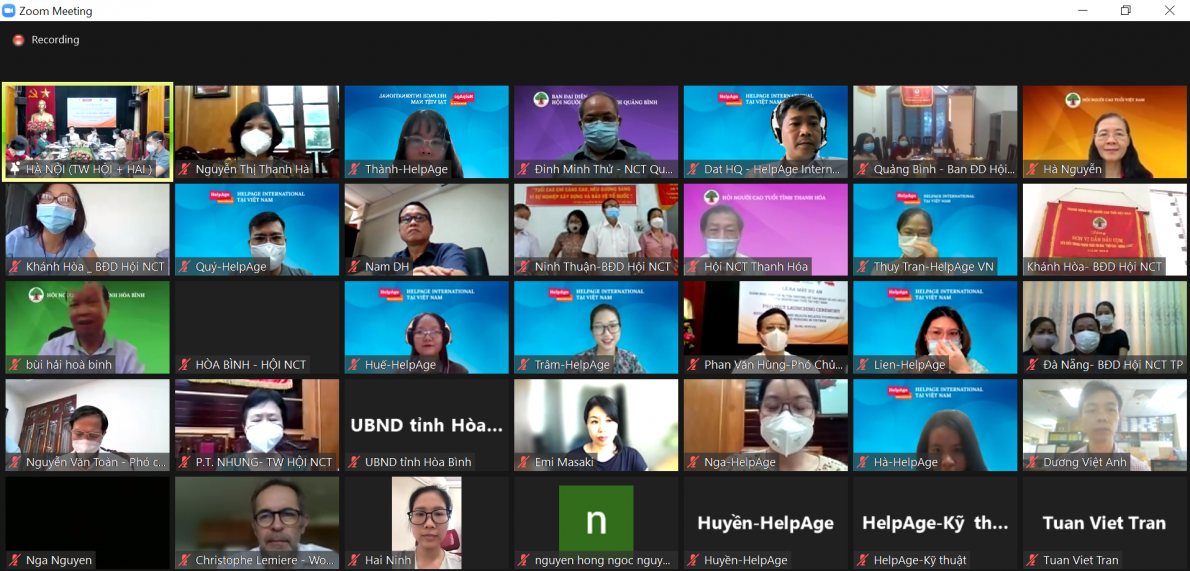Select Dat HQ - HelpAge video tile
Image resolution: width=1190 pixels, height=571 pixels.
pos(765,130)
